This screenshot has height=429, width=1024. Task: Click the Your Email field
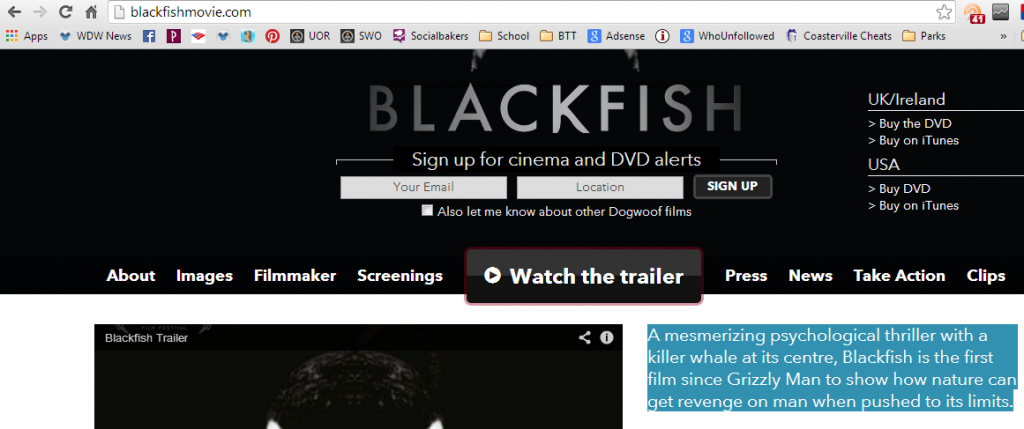423,187
